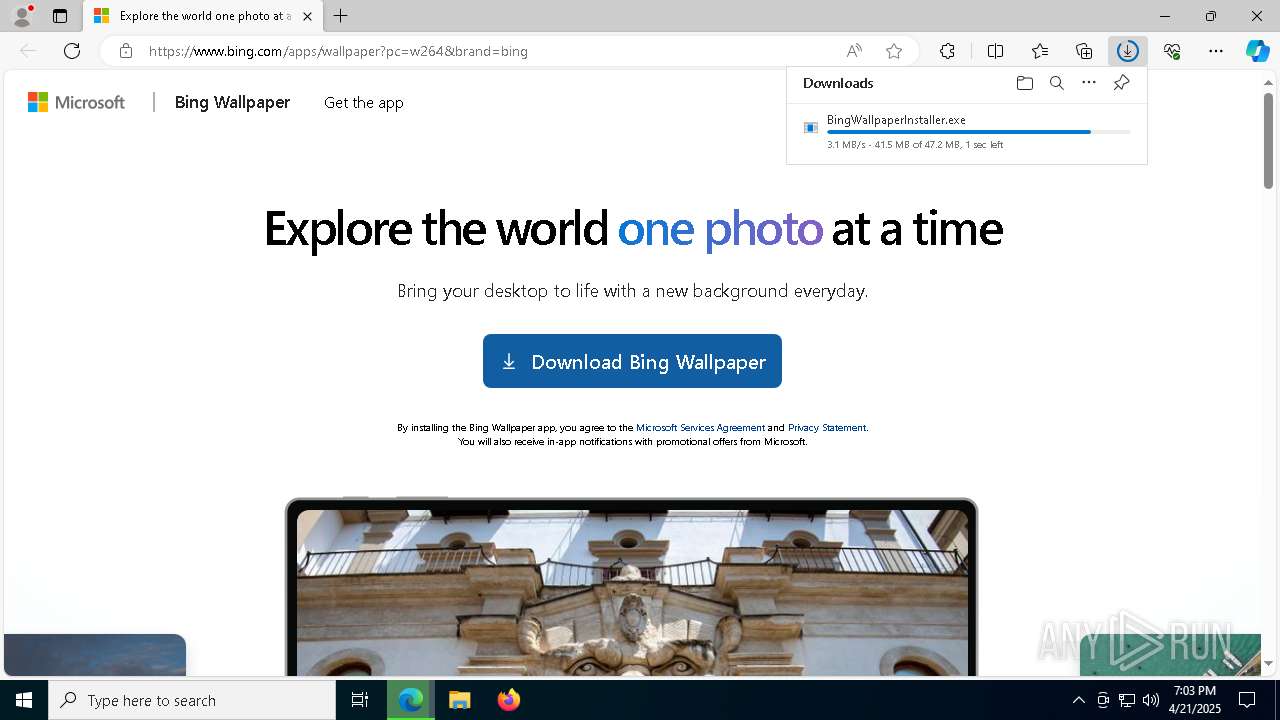The image size is (1280, 720).
Task: Click the volume speaker tray icon
Action: point(1151,700)
